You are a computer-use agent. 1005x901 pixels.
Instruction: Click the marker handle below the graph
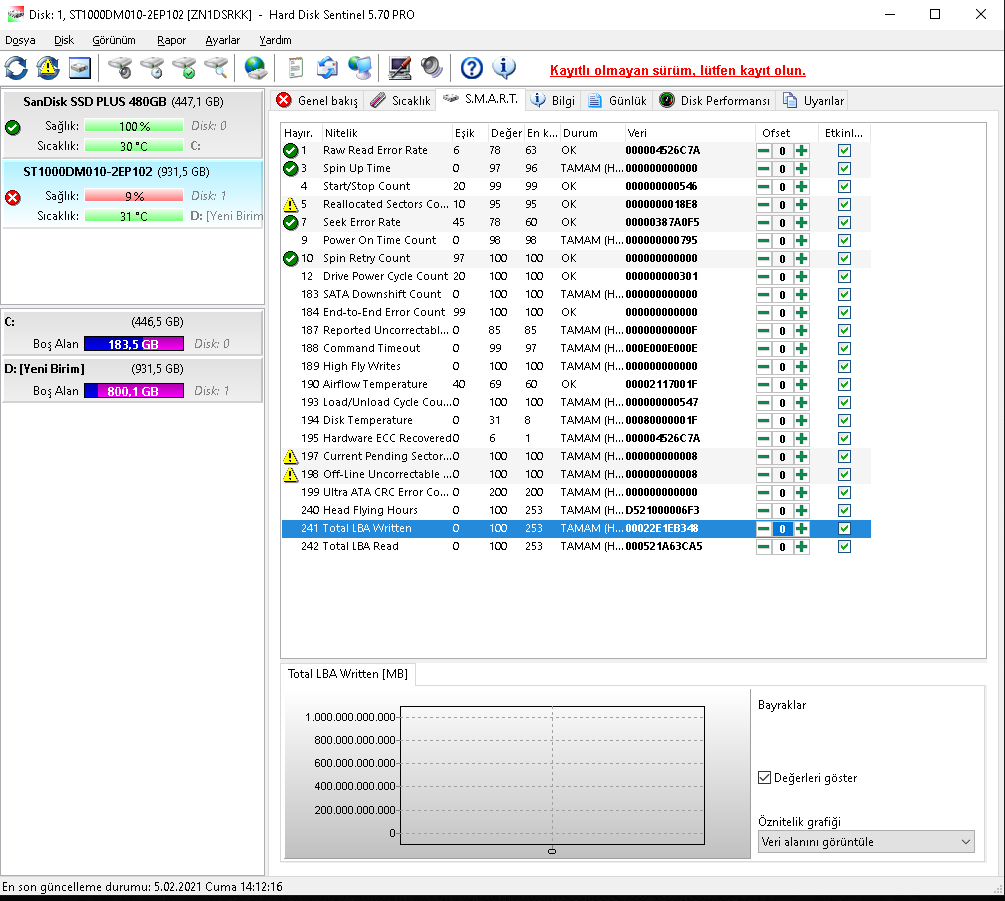[x=552, y=851]
